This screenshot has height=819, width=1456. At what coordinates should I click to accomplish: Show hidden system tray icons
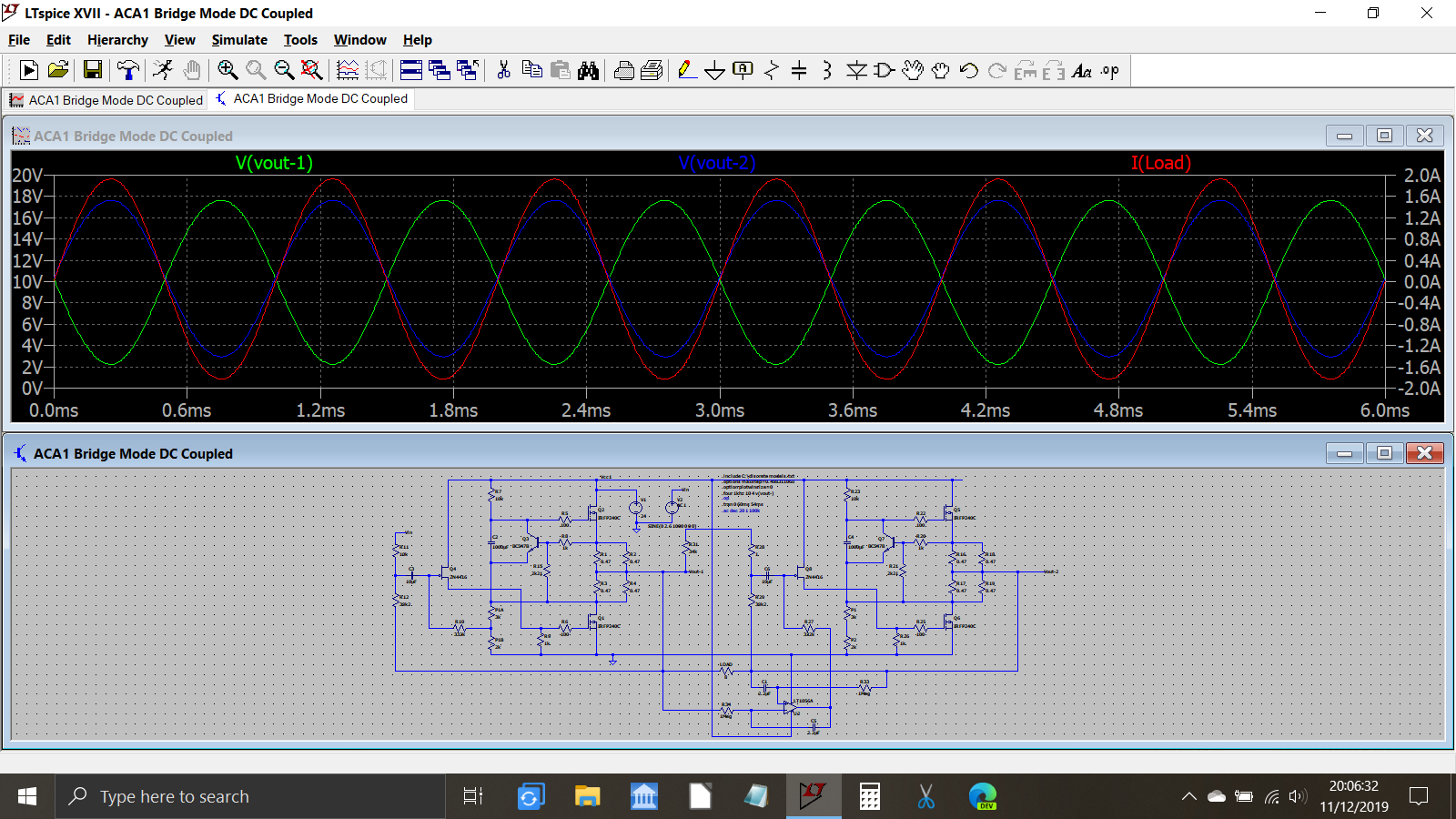(x=1188, y=796)
